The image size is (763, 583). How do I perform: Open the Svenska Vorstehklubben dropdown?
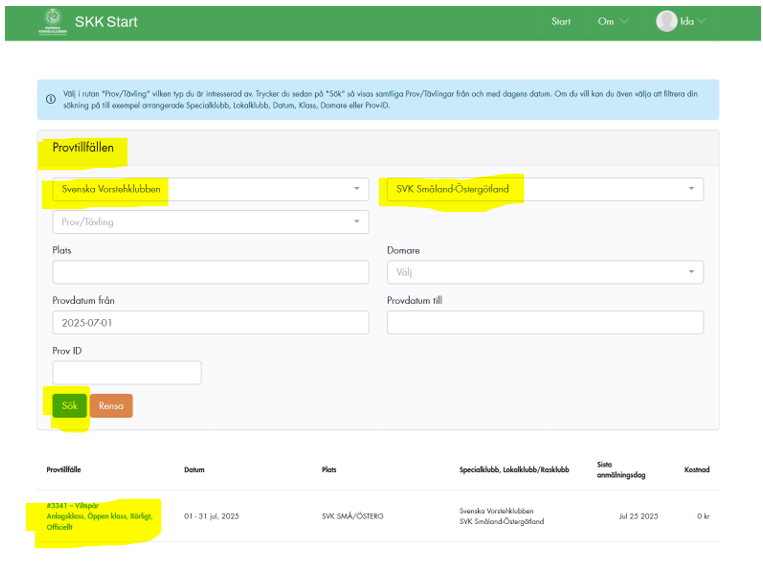[x=211, y=189]
